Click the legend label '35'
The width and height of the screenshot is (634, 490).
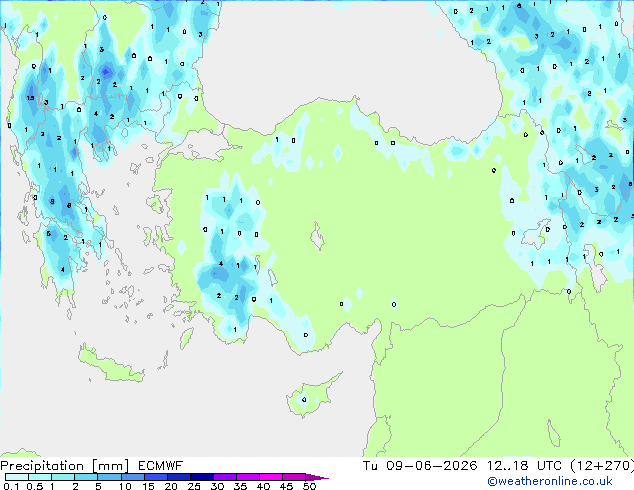[x=240, y=486]
